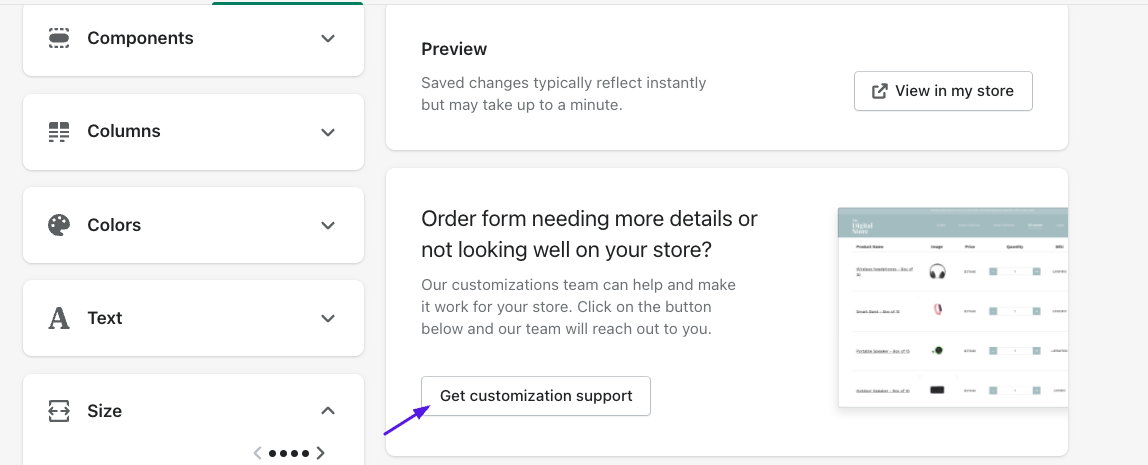This screenshot has width=1148, height=465.
Task: Open the Columns settings panel label
Action: [x=124, y=131]
